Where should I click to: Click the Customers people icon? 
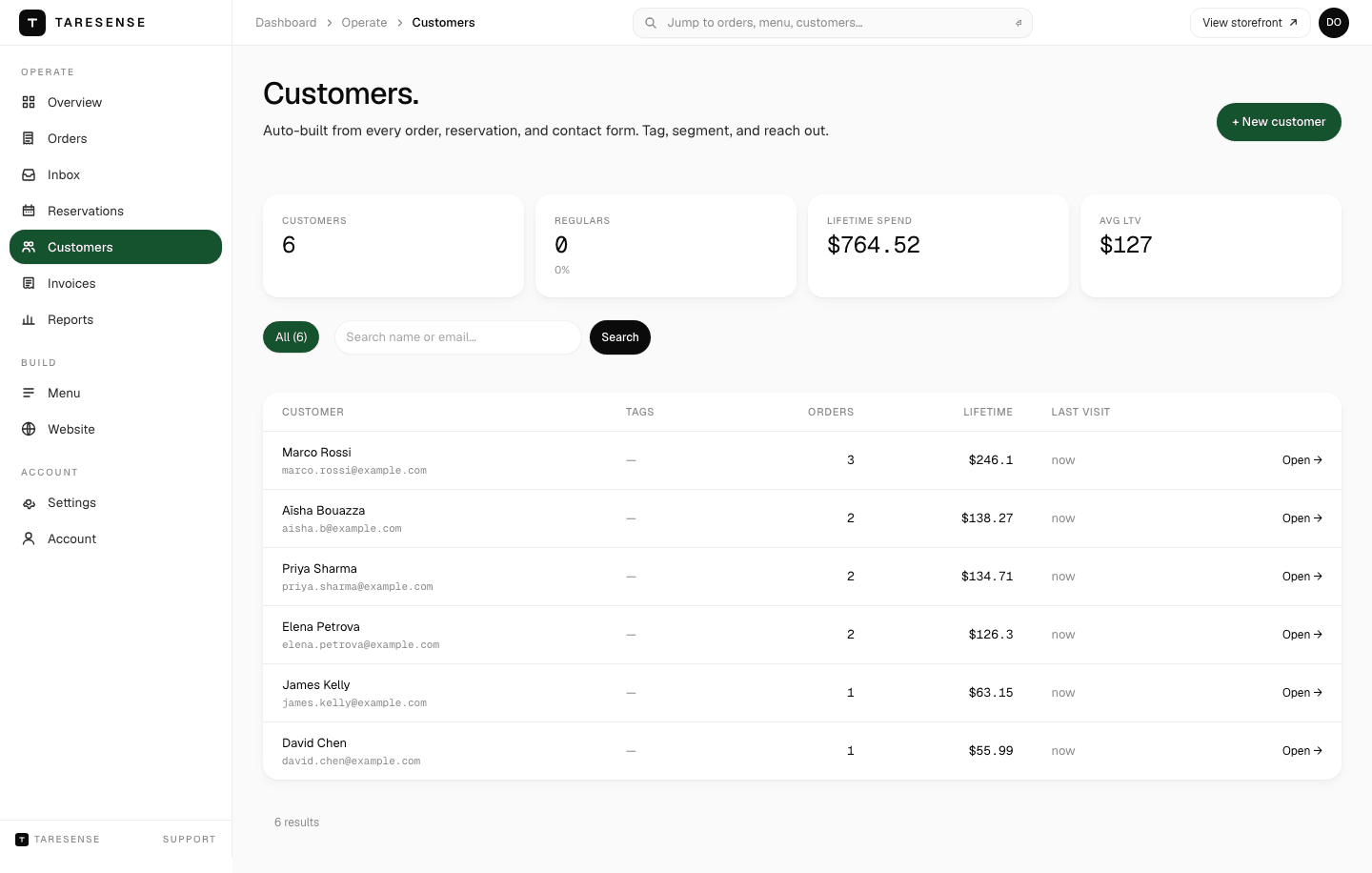click(x=29, y=247)
